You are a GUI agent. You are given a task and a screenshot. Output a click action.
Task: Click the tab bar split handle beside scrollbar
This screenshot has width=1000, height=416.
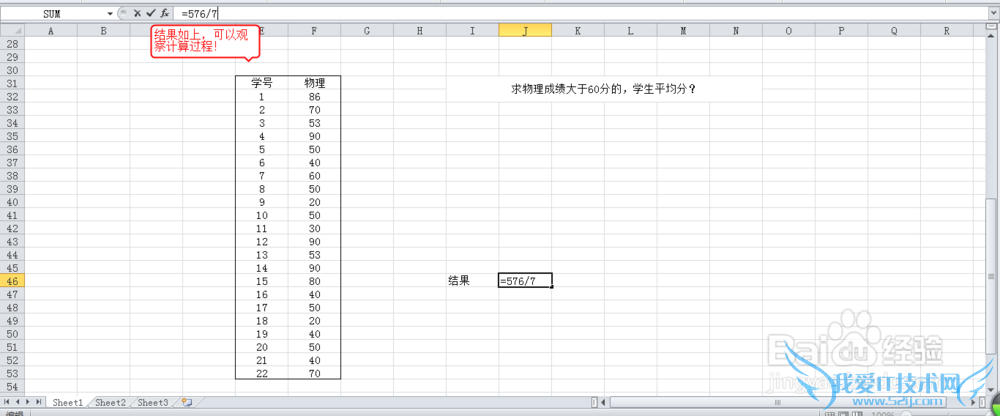point(594,403)
